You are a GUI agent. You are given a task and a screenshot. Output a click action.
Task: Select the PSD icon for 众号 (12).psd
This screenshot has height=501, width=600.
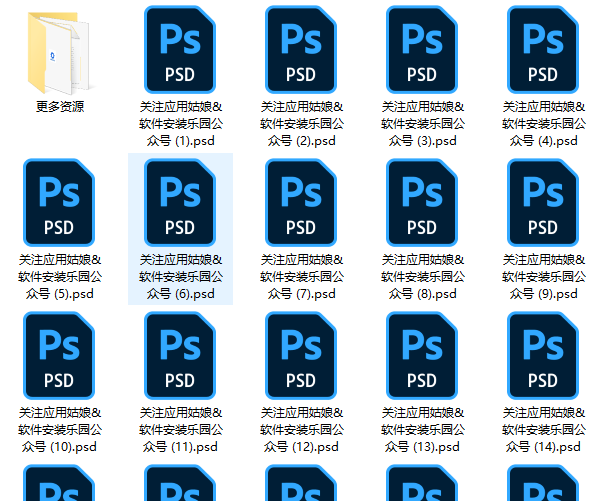coord(301,356)
